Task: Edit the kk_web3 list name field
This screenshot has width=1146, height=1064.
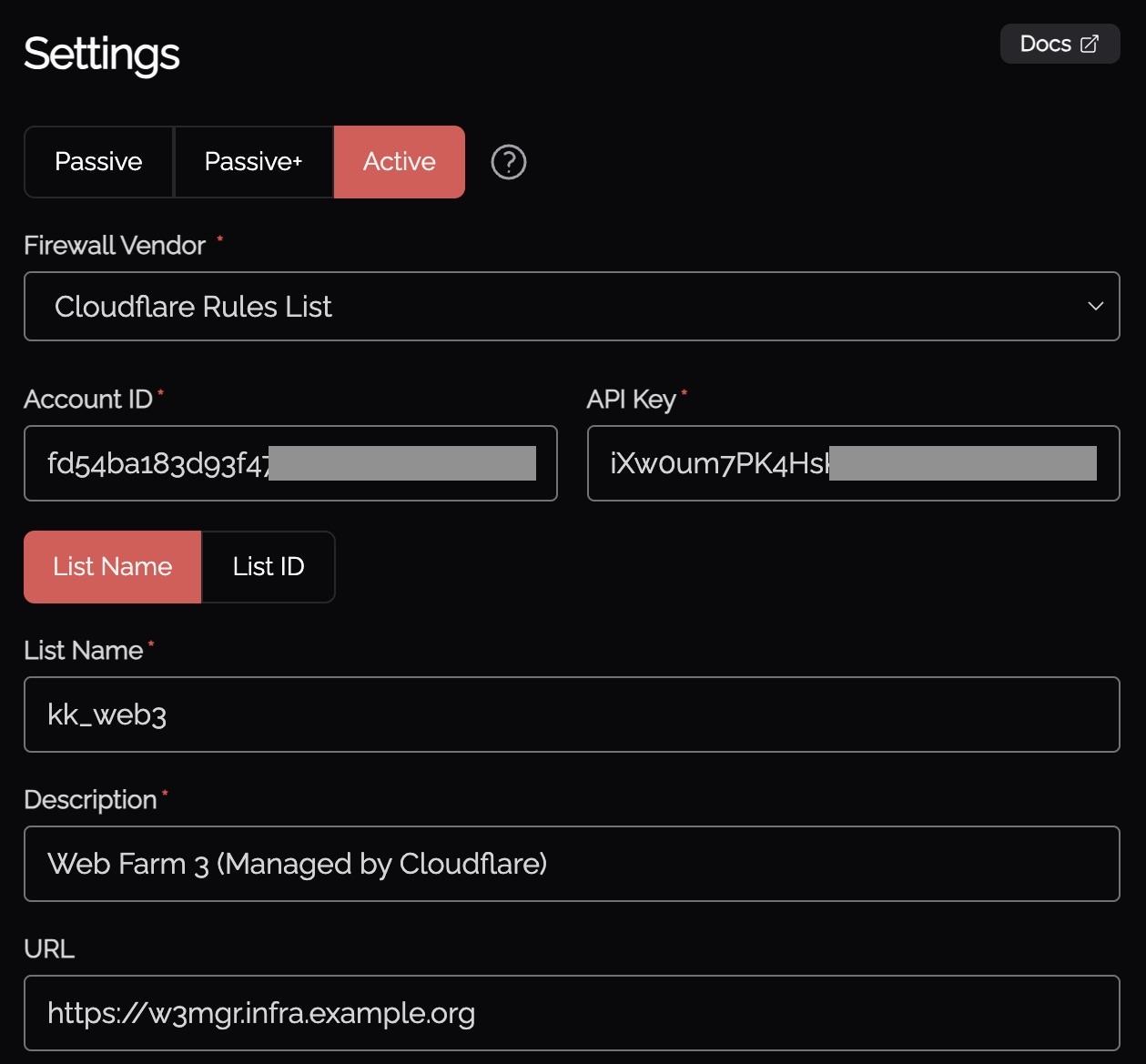Action: 571,714
